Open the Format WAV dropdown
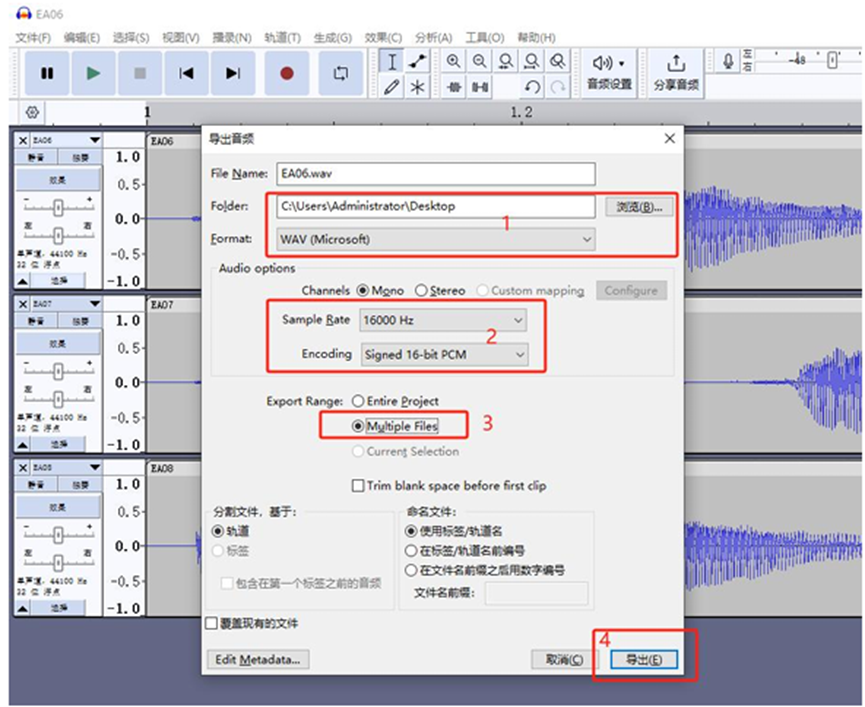Image resolution: width=865 pixels, height=707 pixels. point(435,239)
